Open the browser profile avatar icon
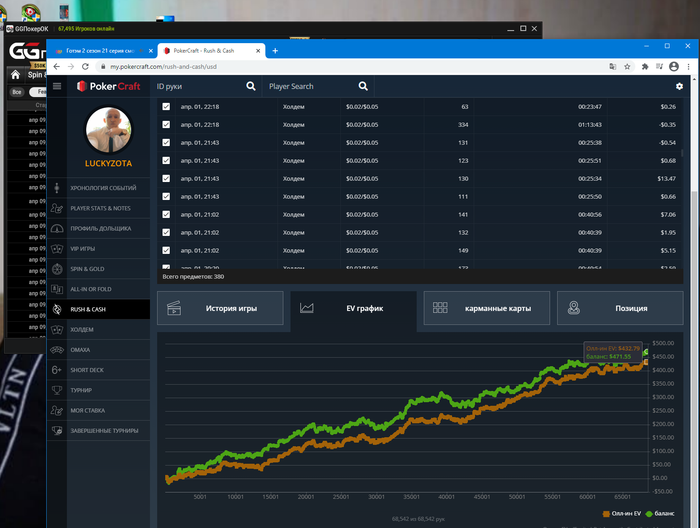 click(x=674, y=67)
